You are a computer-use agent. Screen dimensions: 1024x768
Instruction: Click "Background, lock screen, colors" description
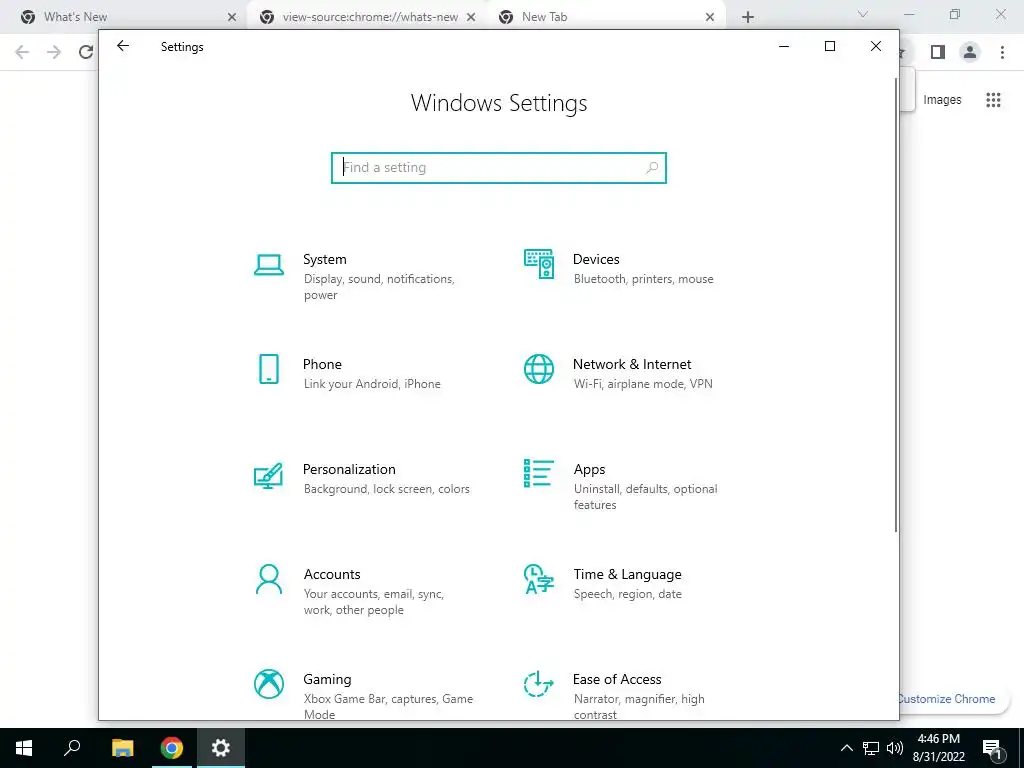click(x=387, y=489)
